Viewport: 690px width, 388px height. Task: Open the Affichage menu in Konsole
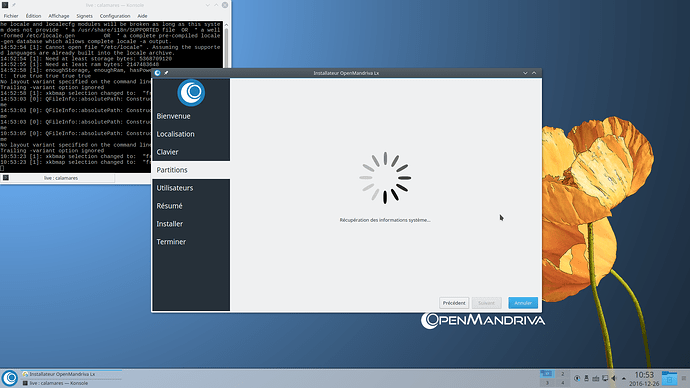[59, 16]
